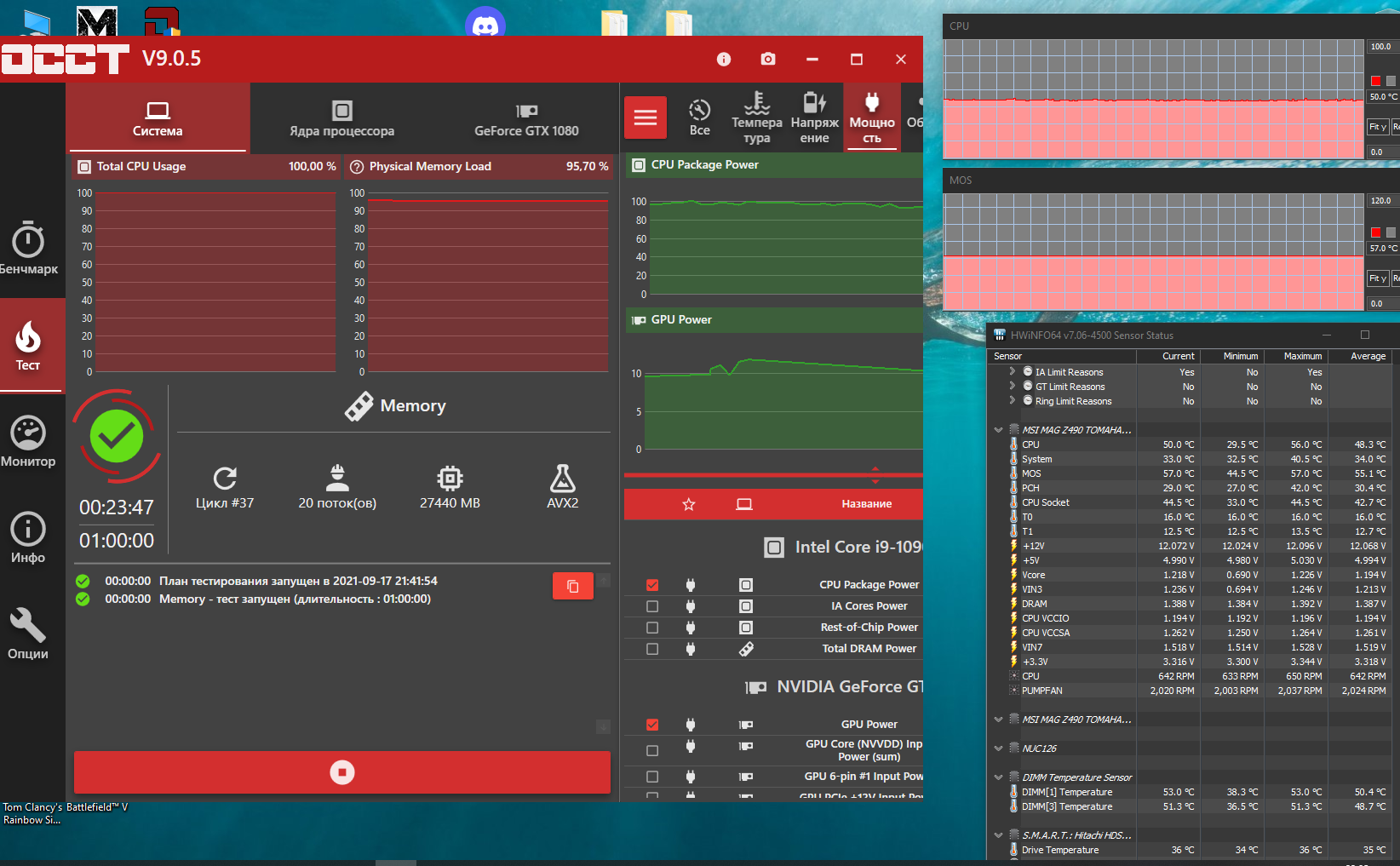
Task: Click the 100.0 maximum field in CPU graph
Action: [1383, 47]
